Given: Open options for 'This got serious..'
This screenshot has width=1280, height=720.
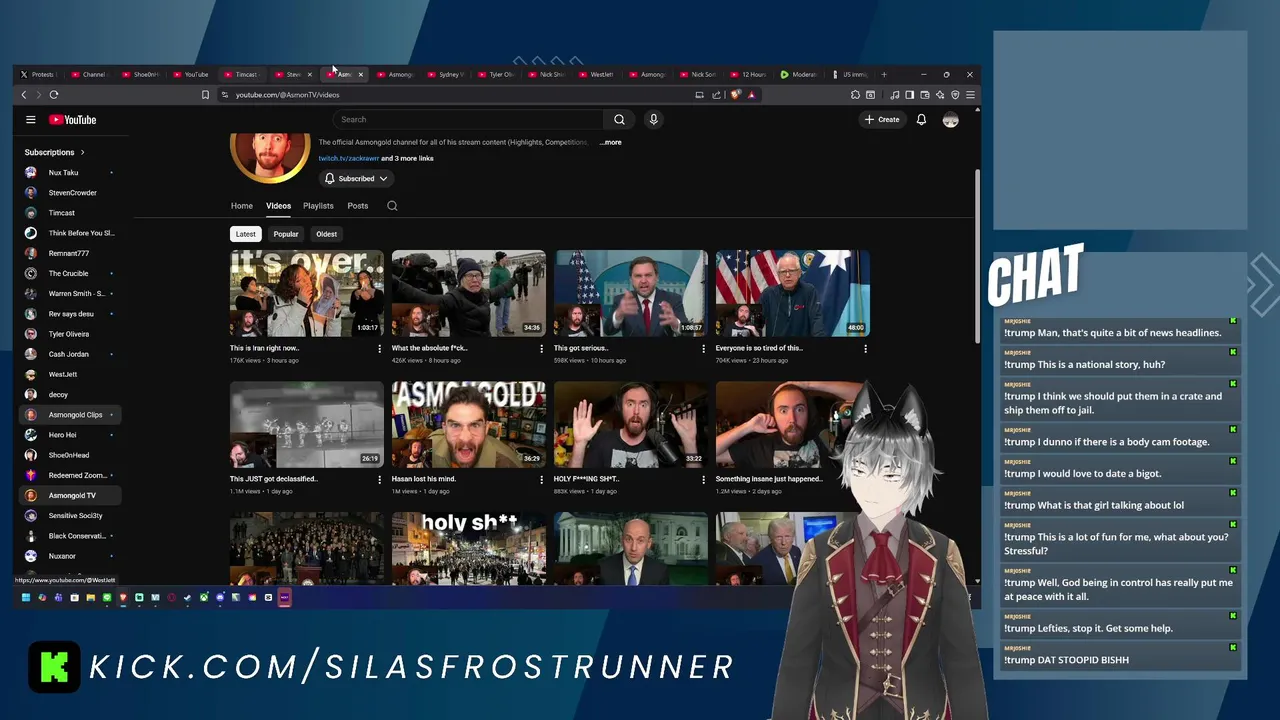Looking at the screenshot, I should point(703,349).
